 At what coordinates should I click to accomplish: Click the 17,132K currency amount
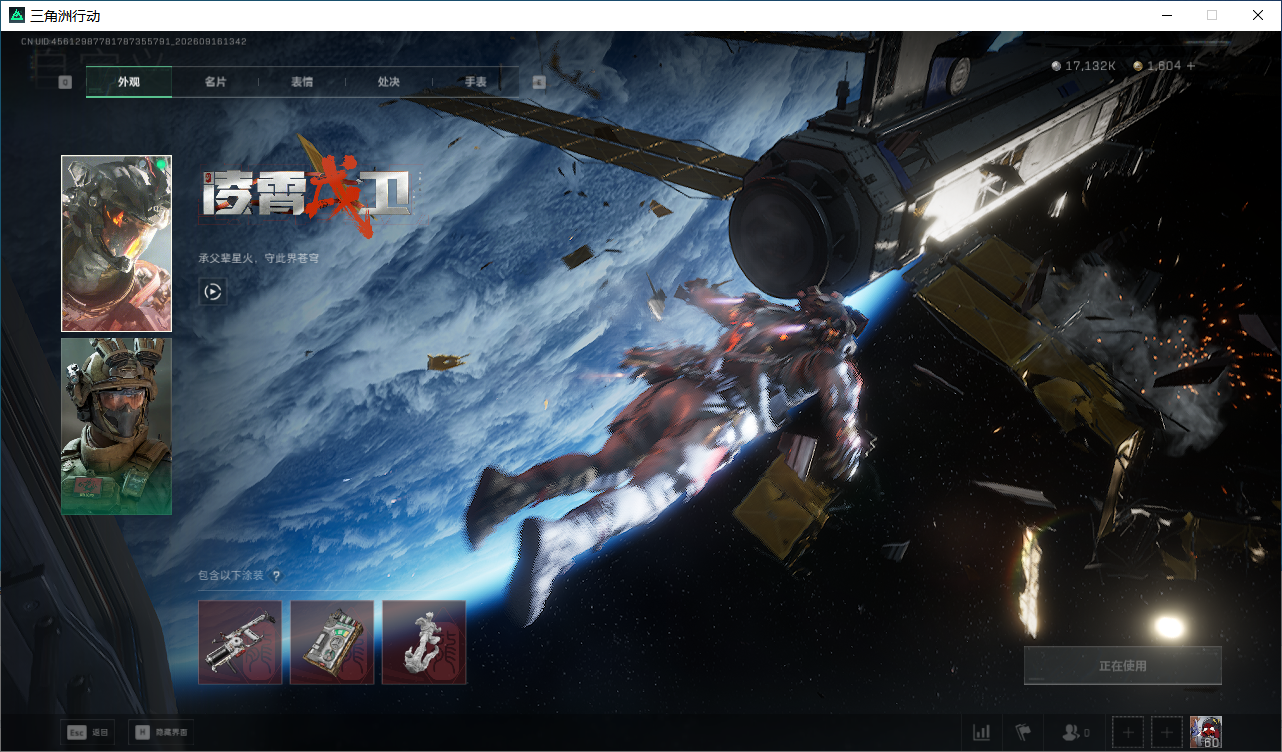pos(1090,66)
